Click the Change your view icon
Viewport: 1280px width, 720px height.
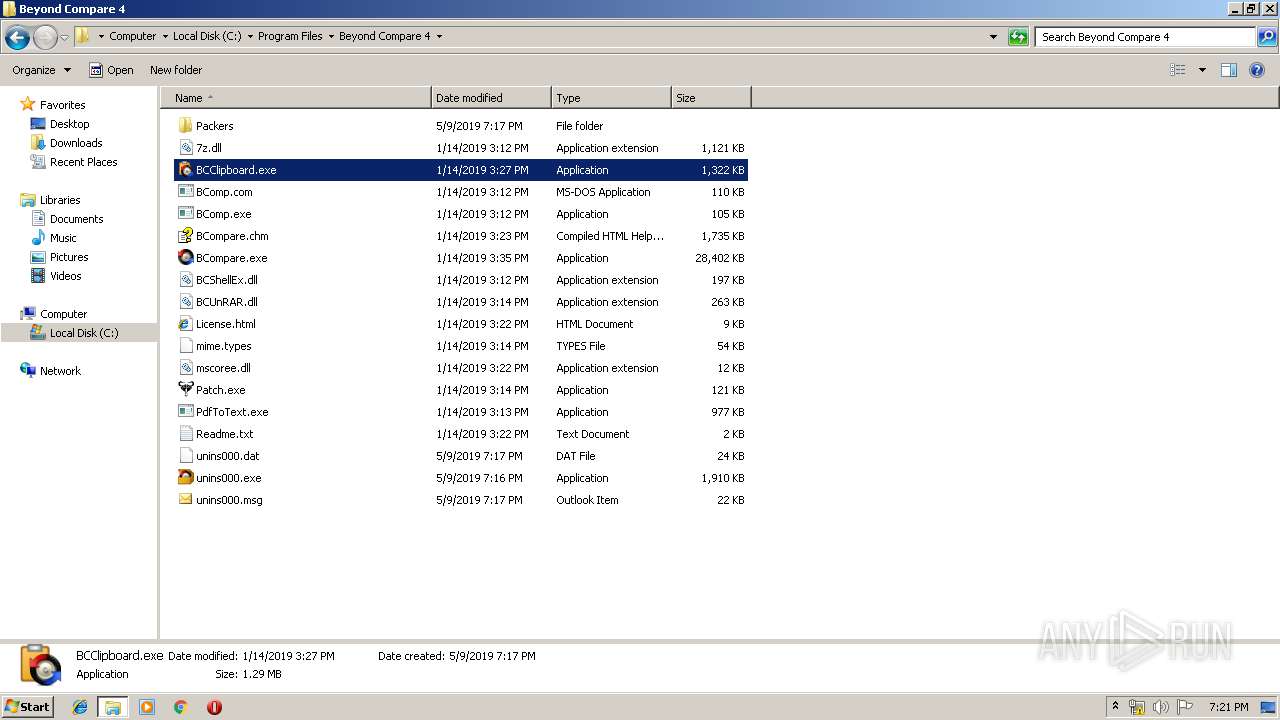(x=1178, y=70)
